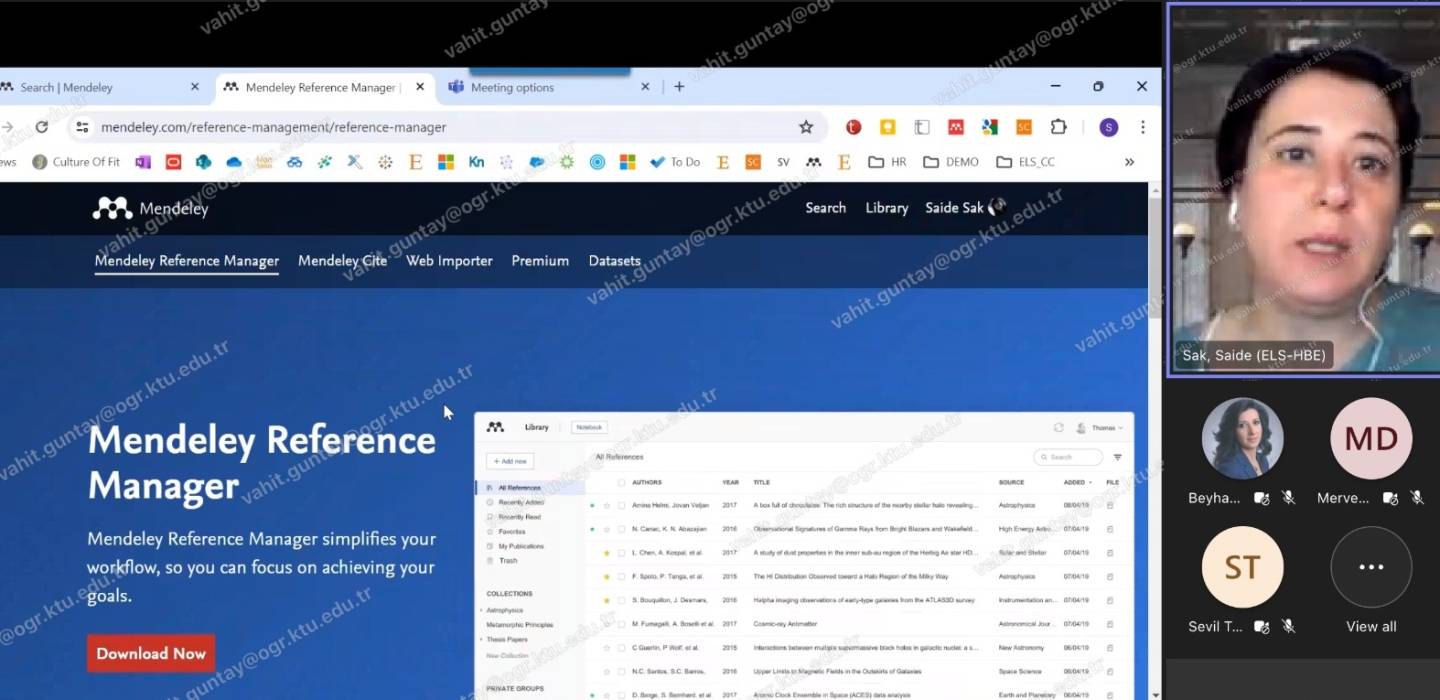Go to Library in the Mendeley header

pyautogui.click(x=887, y=208)
